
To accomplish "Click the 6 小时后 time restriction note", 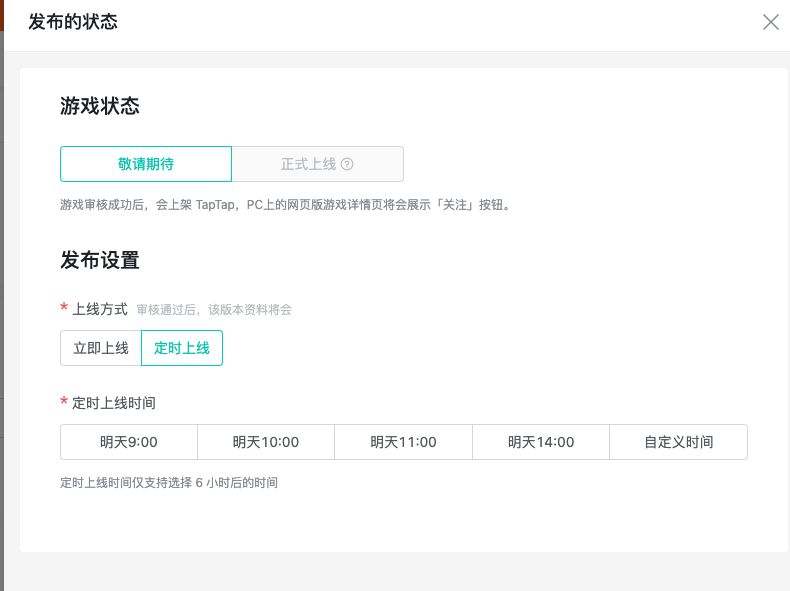I will click(169, 483).
